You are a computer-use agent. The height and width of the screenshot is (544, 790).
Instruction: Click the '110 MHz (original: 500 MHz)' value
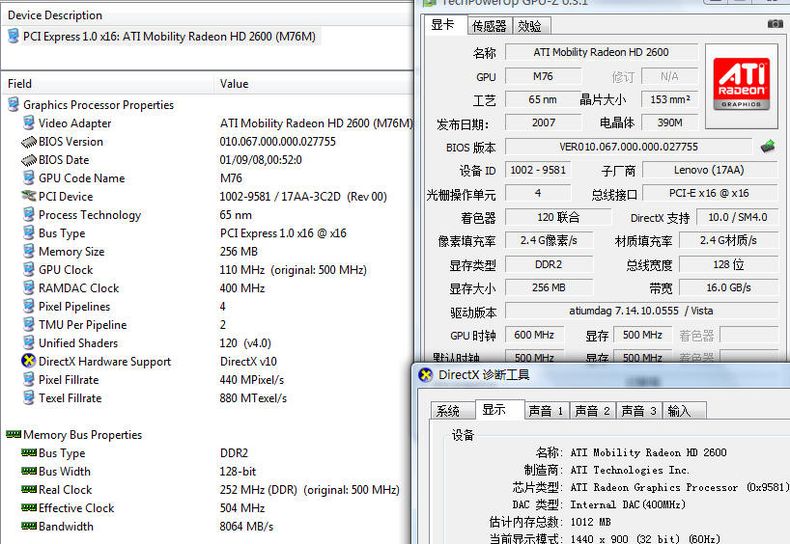click(293, 269)
